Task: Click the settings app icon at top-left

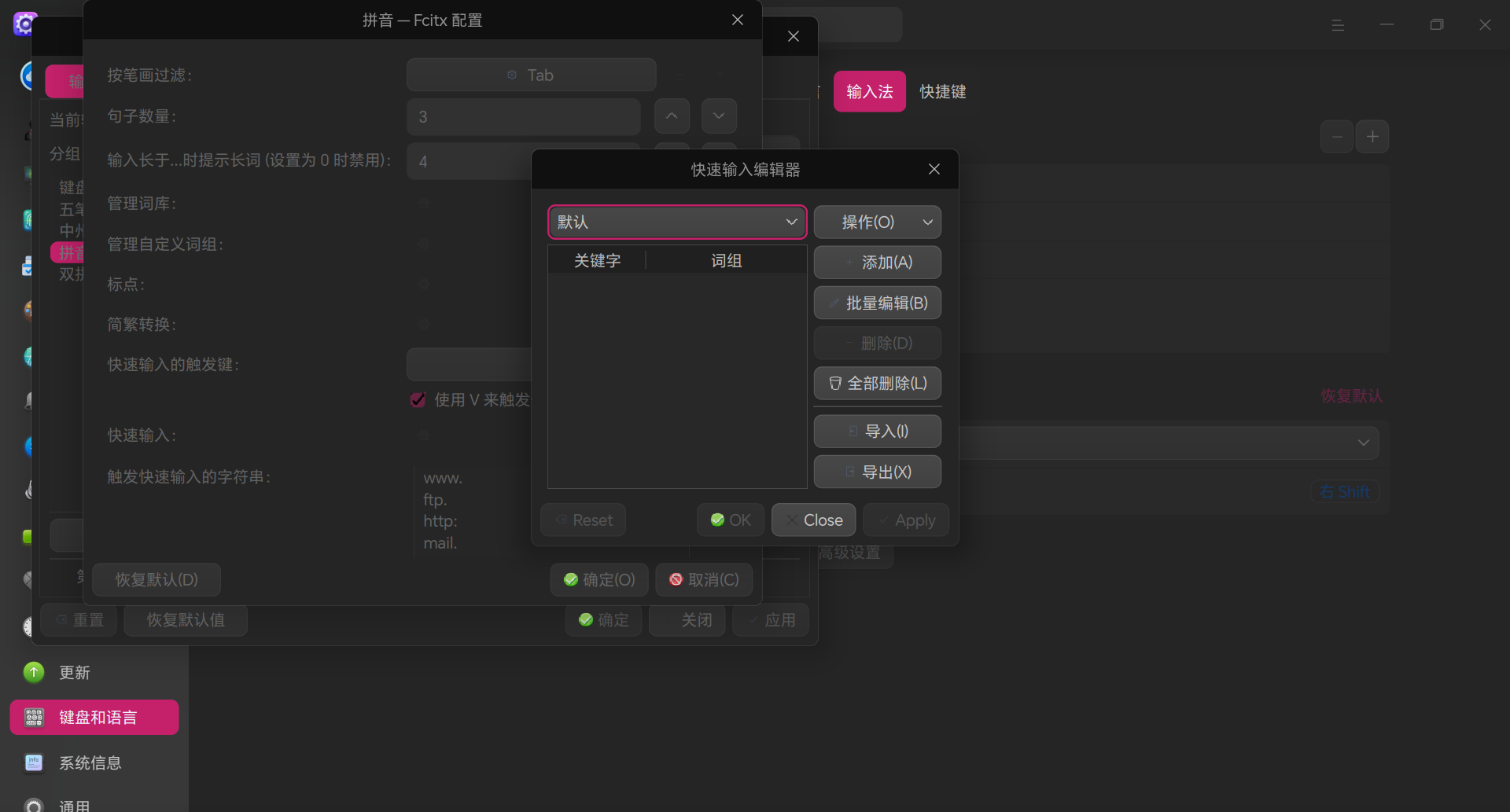Action: pos(25,24)
